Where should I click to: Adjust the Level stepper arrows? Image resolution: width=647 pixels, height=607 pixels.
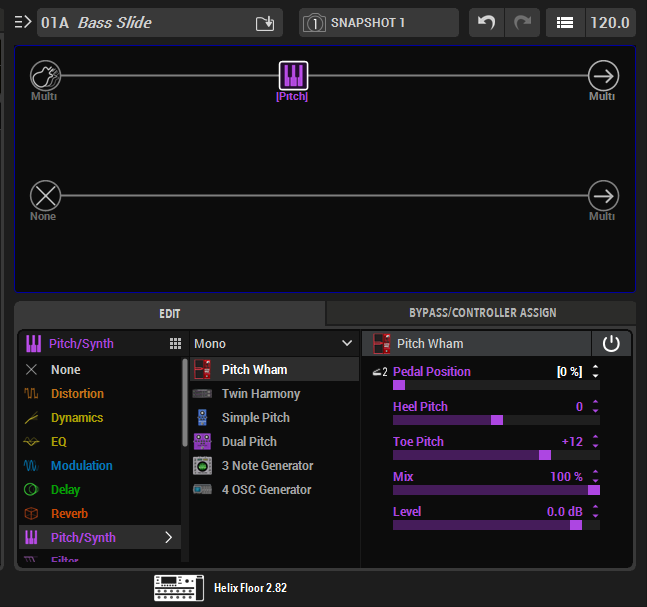click(x=595, y=512)
